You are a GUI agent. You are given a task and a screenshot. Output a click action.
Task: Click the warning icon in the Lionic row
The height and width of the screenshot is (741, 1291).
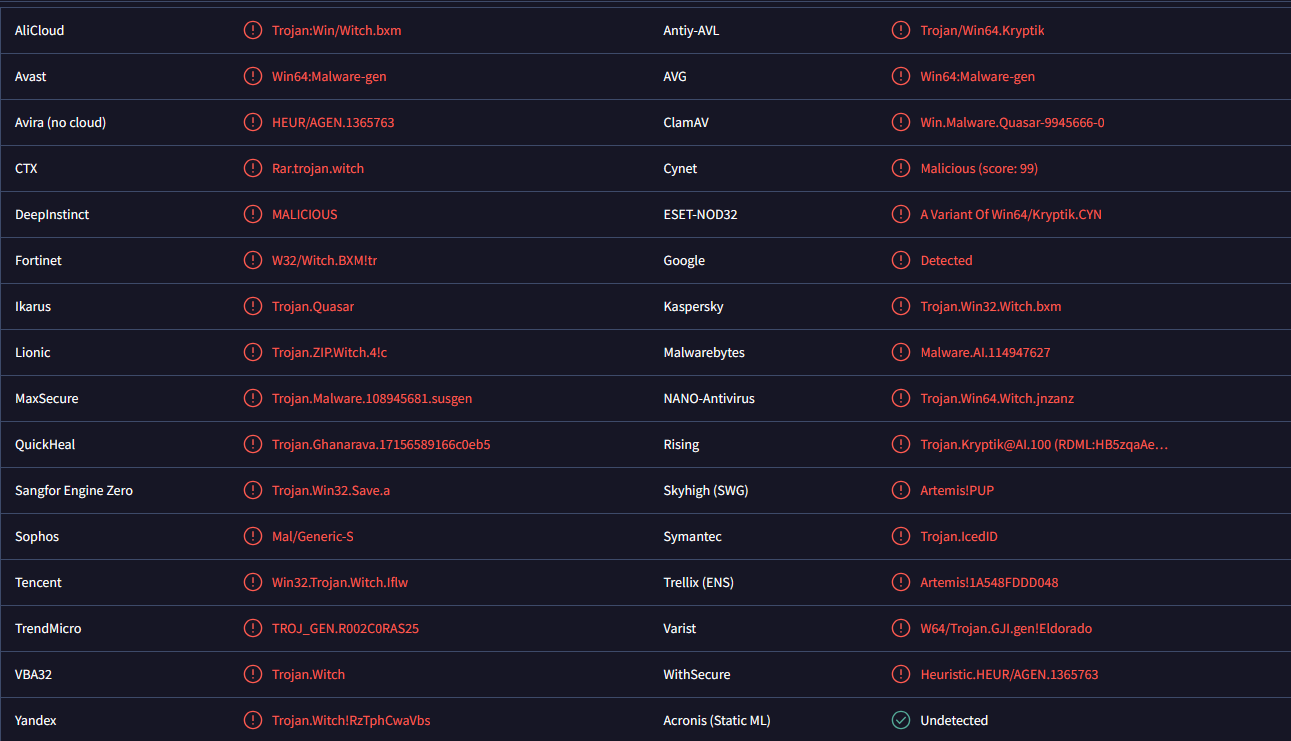(253, 352)
